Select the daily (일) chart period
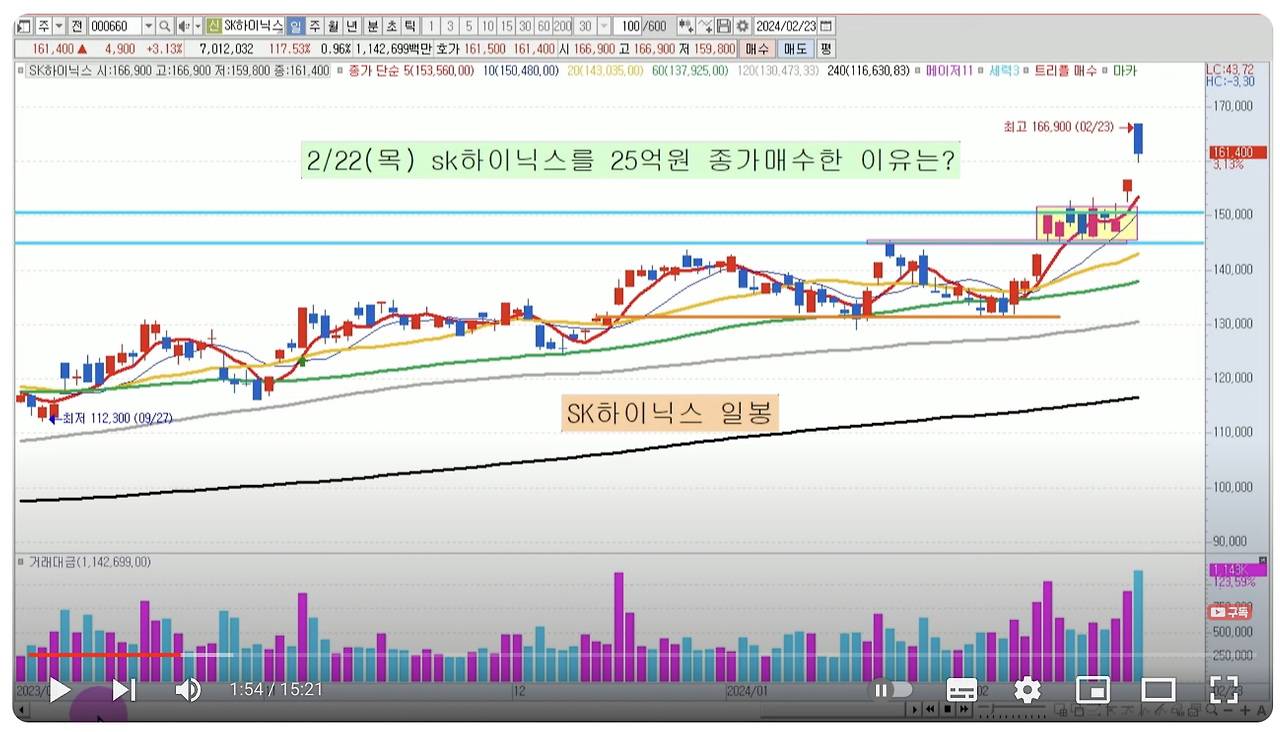This screenshot has width=1280, height=732. [295, 26]
